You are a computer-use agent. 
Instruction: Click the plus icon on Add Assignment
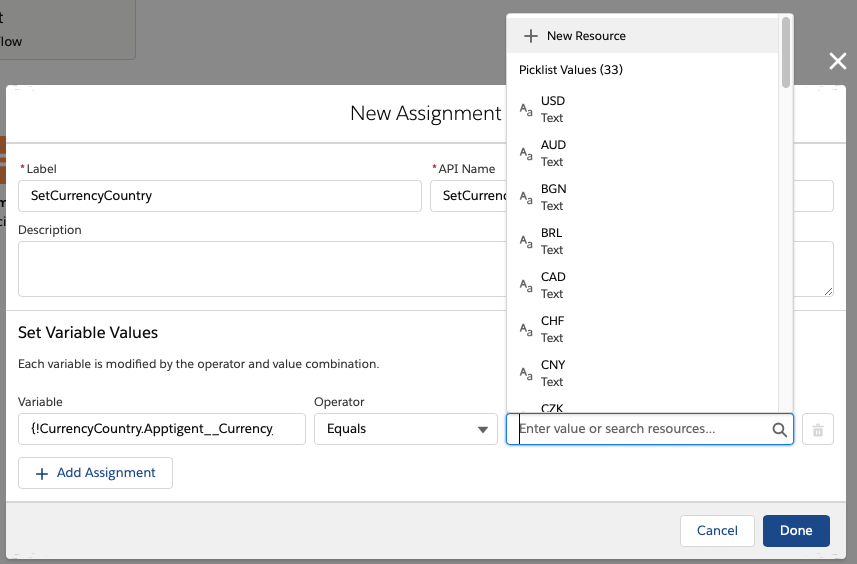(42, 473)
